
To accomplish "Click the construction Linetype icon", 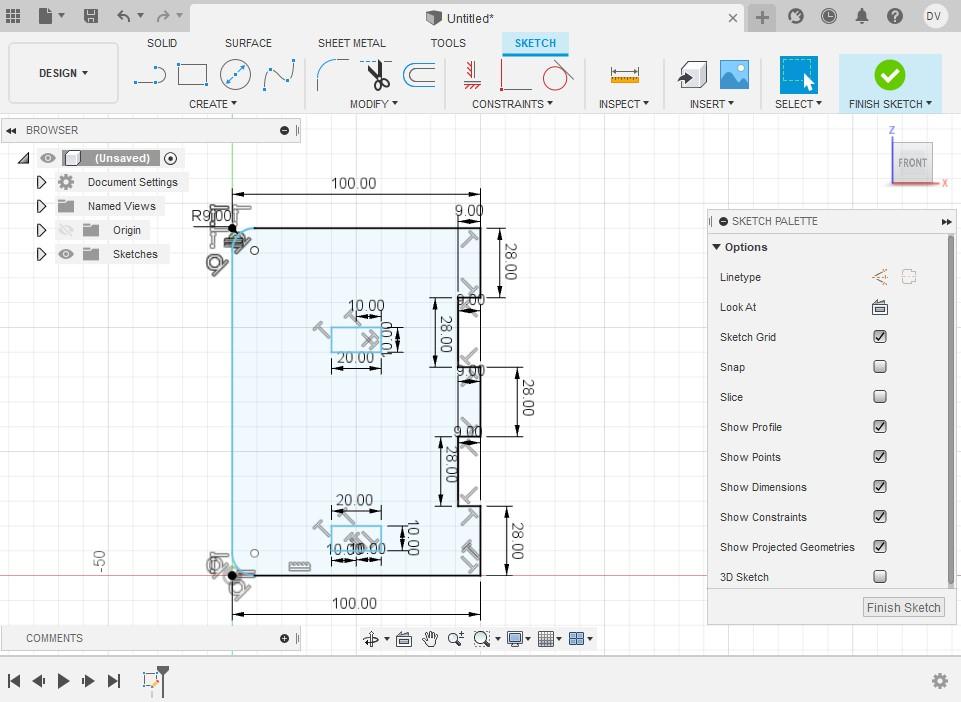I will click(879, 277).
